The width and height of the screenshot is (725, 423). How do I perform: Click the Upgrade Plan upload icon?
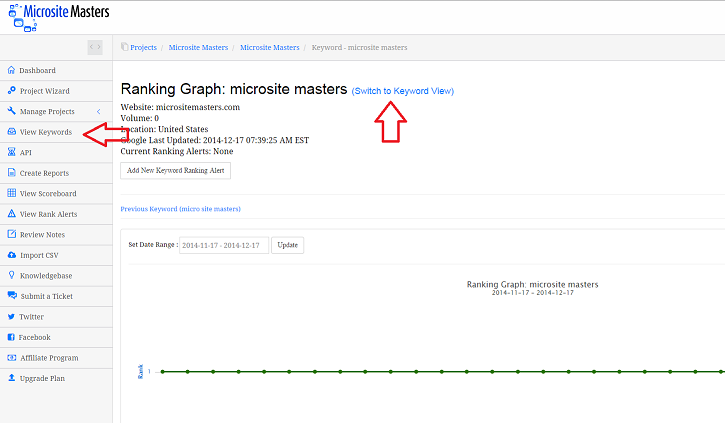pyautogui.click(x=12, y=378)
